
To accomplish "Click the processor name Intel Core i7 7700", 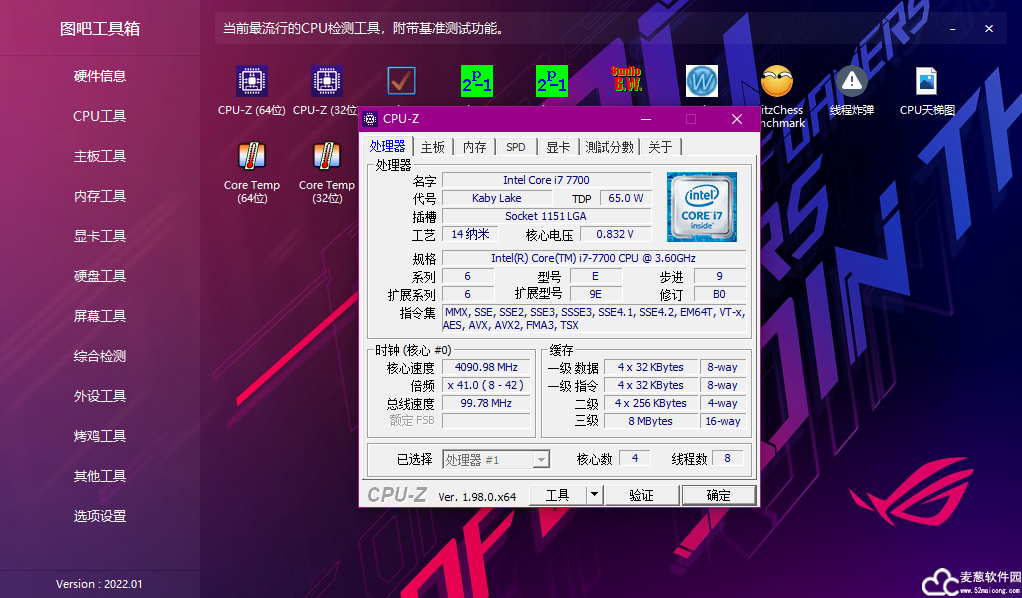I will tap(546, 180).
